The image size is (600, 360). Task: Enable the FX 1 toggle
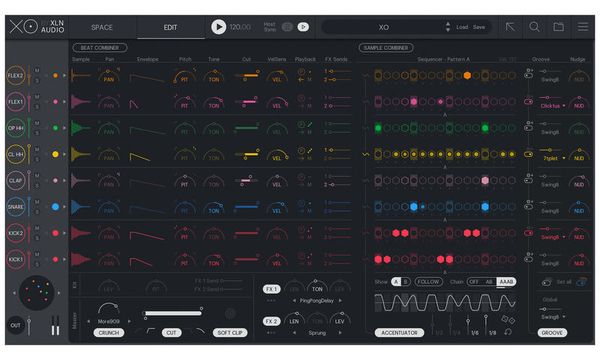271,289
